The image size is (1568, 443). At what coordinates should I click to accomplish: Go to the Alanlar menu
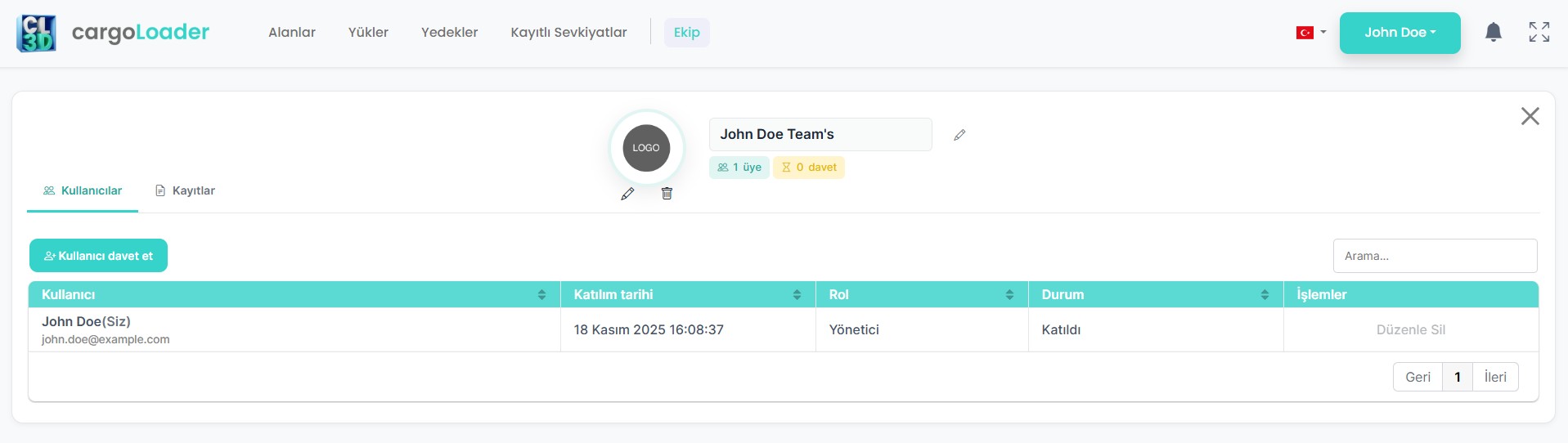[x=292, y=33]
